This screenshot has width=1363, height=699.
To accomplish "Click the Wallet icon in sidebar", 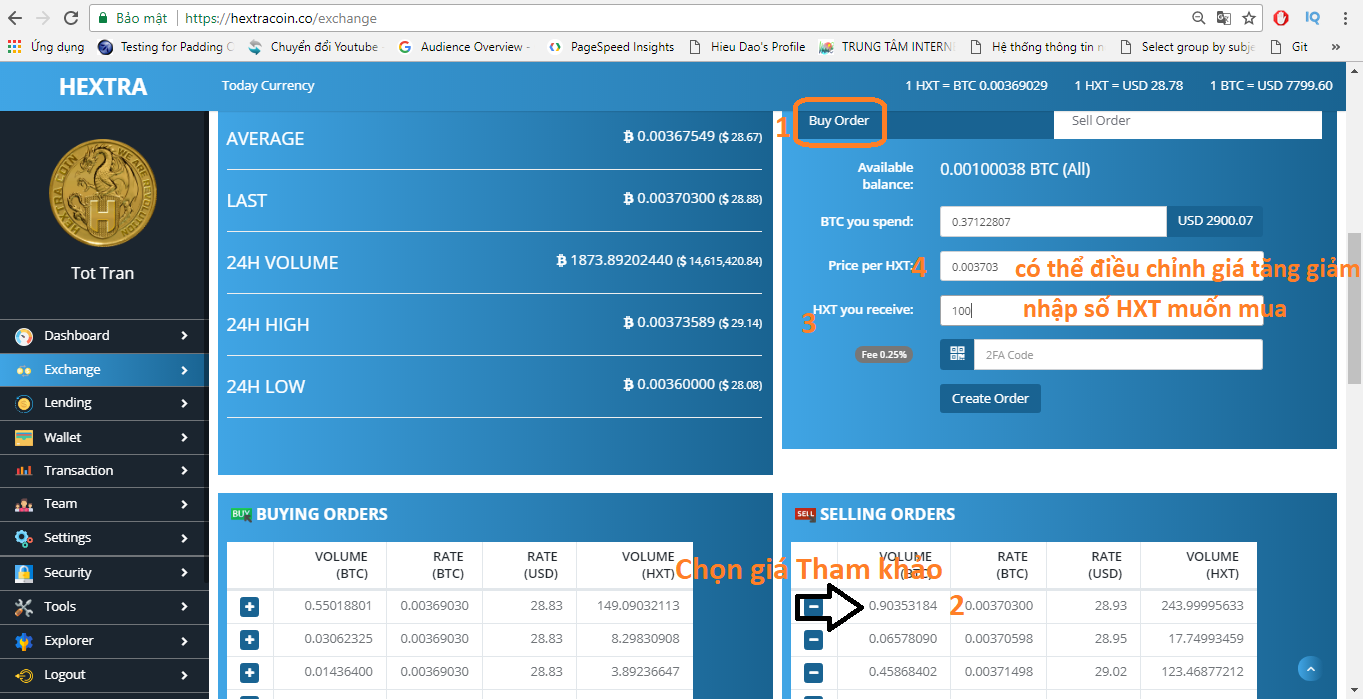I will [x=24, y=438].
